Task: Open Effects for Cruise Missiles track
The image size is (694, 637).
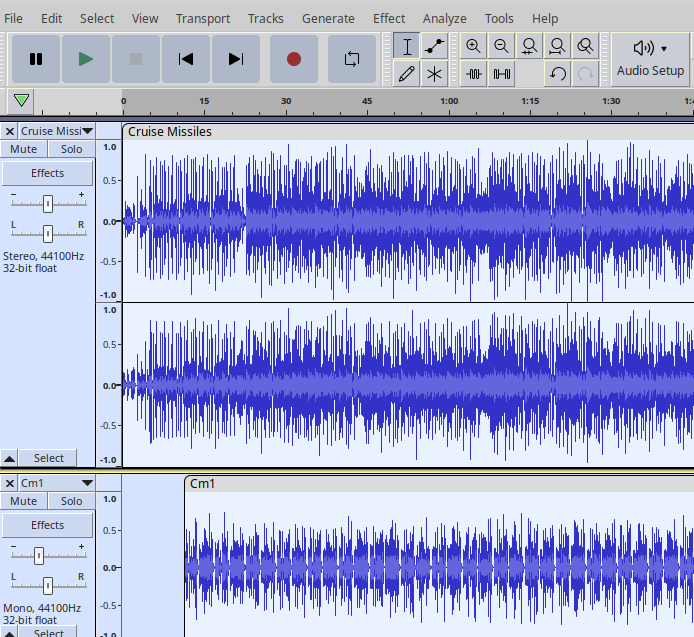Action: click(x=47, y=173)
